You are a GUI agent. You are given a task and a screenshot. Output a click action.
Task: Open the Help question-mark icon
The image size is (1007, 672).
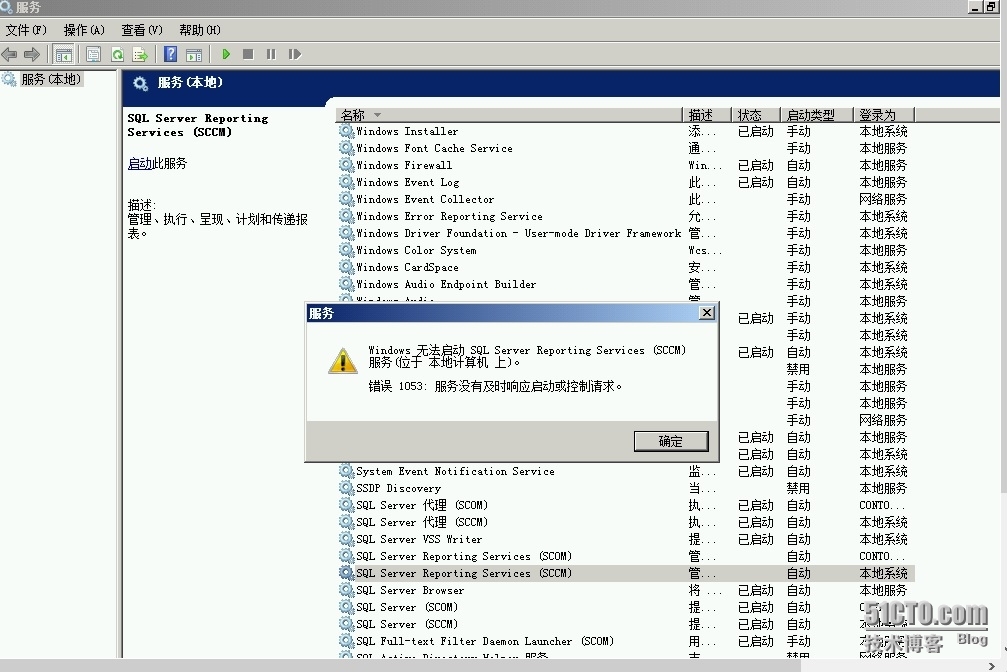pos(170,55)
